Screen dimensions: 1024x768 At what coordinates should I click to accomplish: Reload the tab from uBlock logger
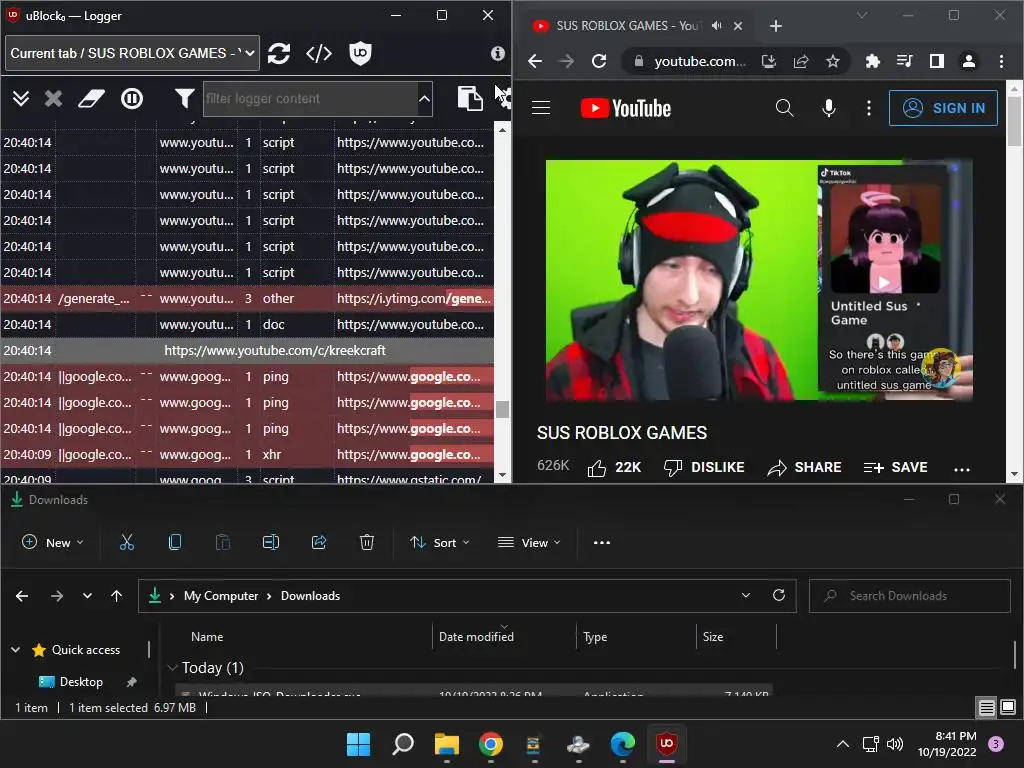click(279, 54)
